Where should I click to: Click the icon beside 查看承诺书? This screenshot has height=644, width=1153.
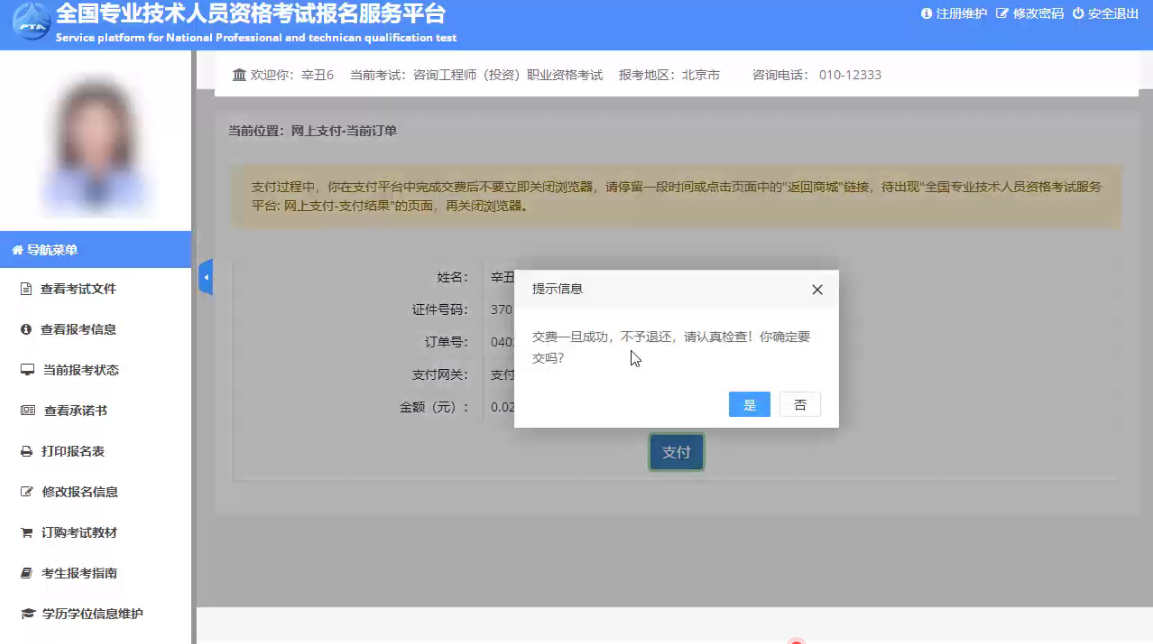27,411
